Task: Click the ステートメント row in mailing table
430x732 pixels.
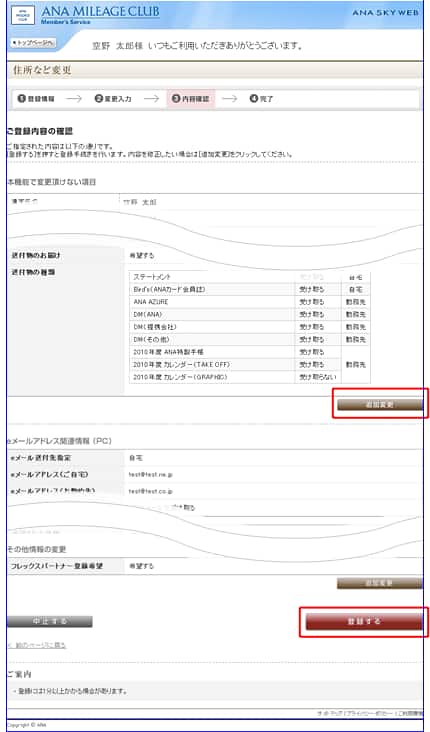Action: click(x=250, y=277)
